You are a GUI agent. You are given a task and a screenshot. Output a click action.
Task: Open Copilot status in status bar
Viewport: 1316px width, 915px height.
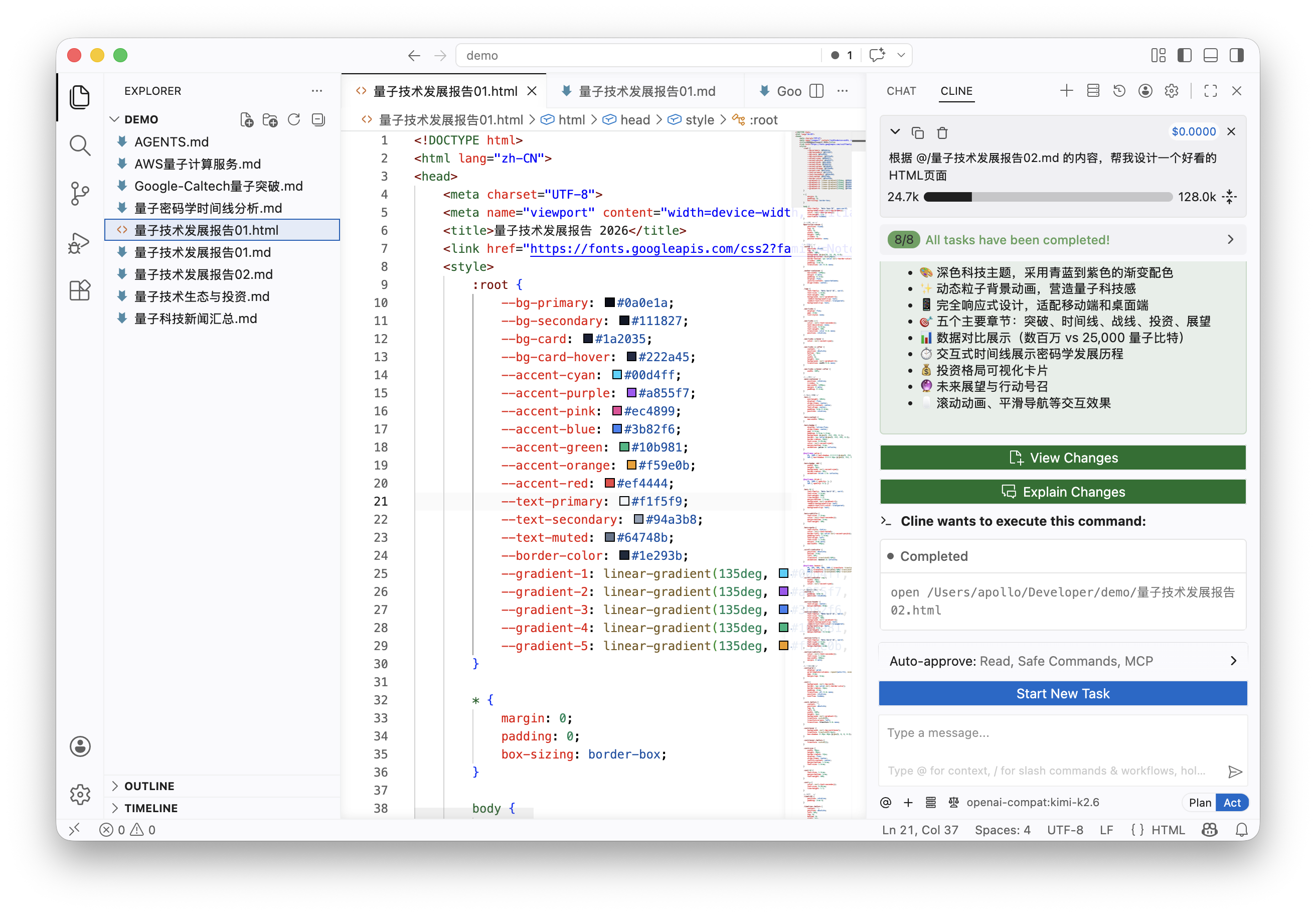1209,830
